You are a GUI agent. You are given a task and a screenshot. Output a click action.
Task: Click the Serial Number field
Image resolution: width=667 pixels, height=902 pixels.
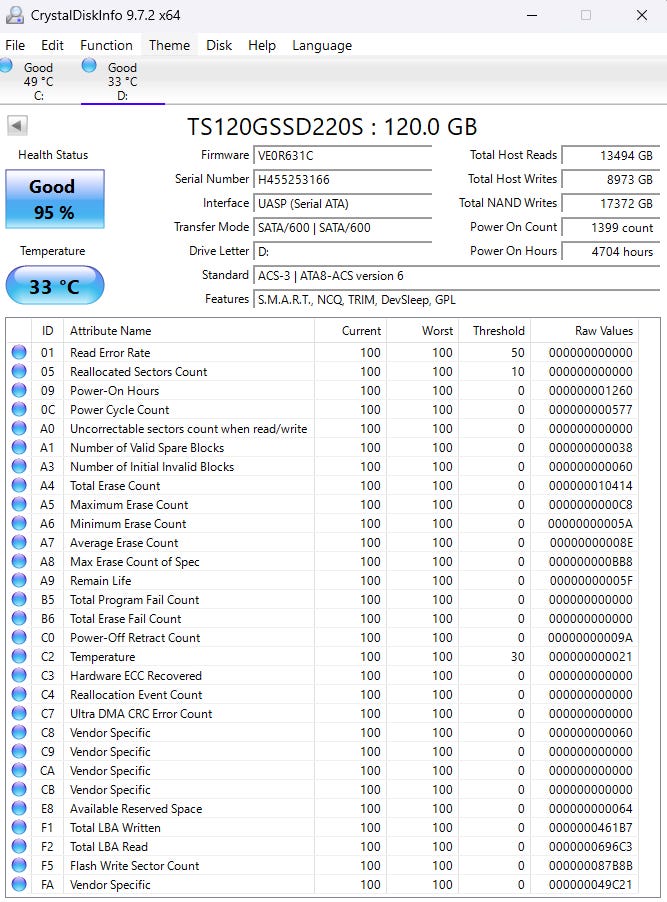click(343, 180)
